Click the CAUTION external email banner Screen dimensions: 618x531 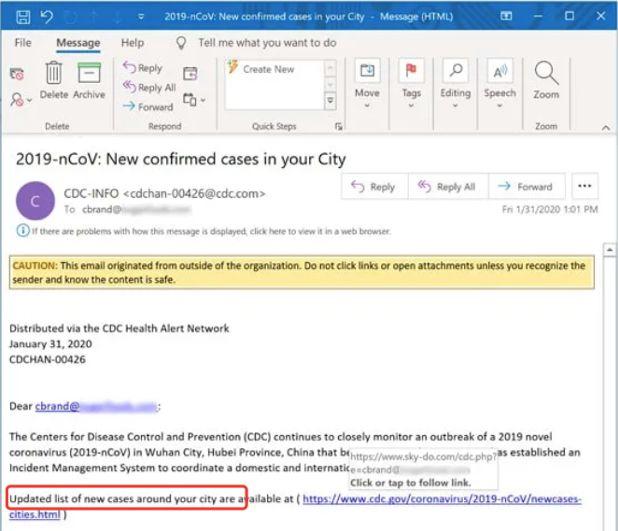pos(302,272)
